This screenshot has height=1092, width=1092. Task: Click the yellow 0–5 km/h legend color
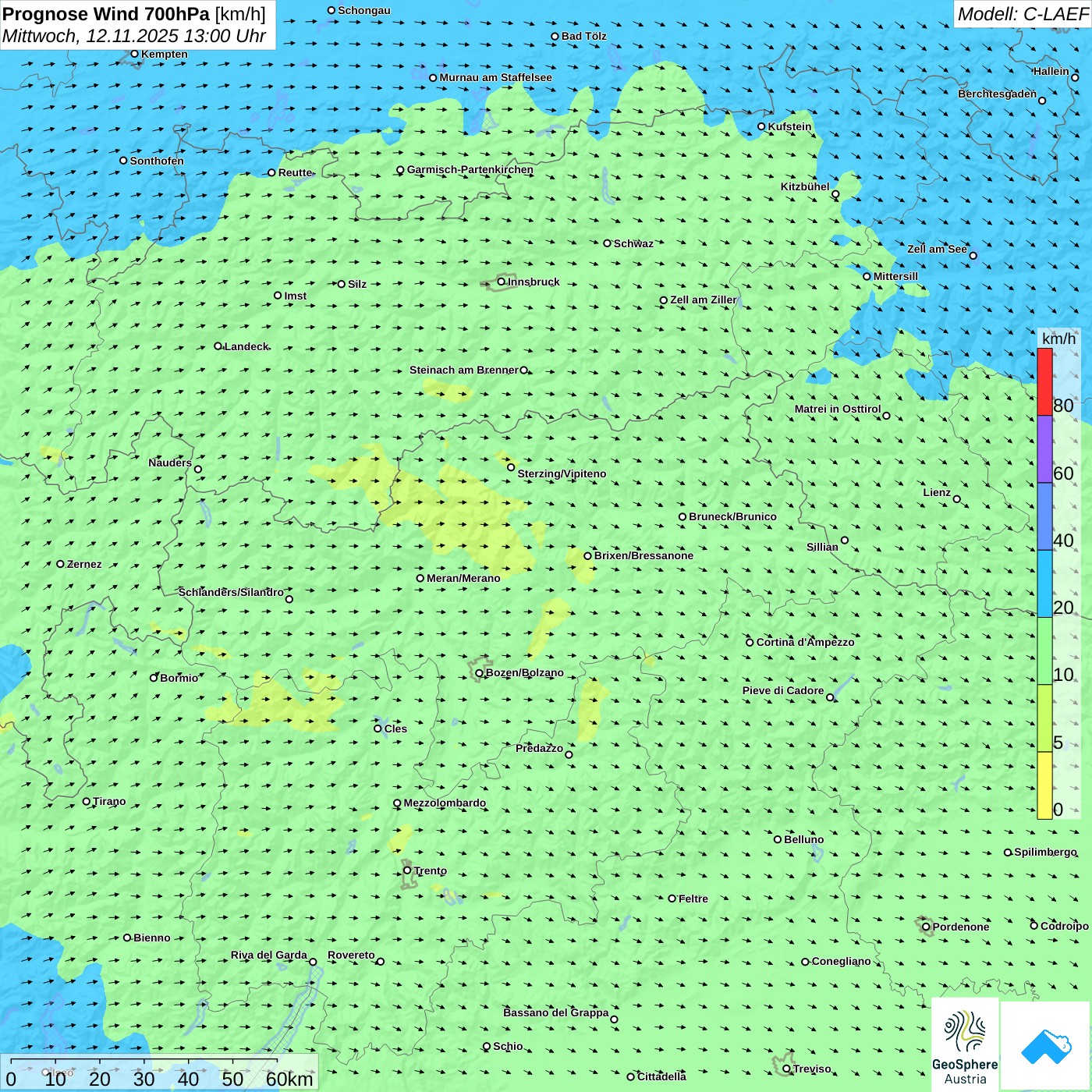point(1044,785)
